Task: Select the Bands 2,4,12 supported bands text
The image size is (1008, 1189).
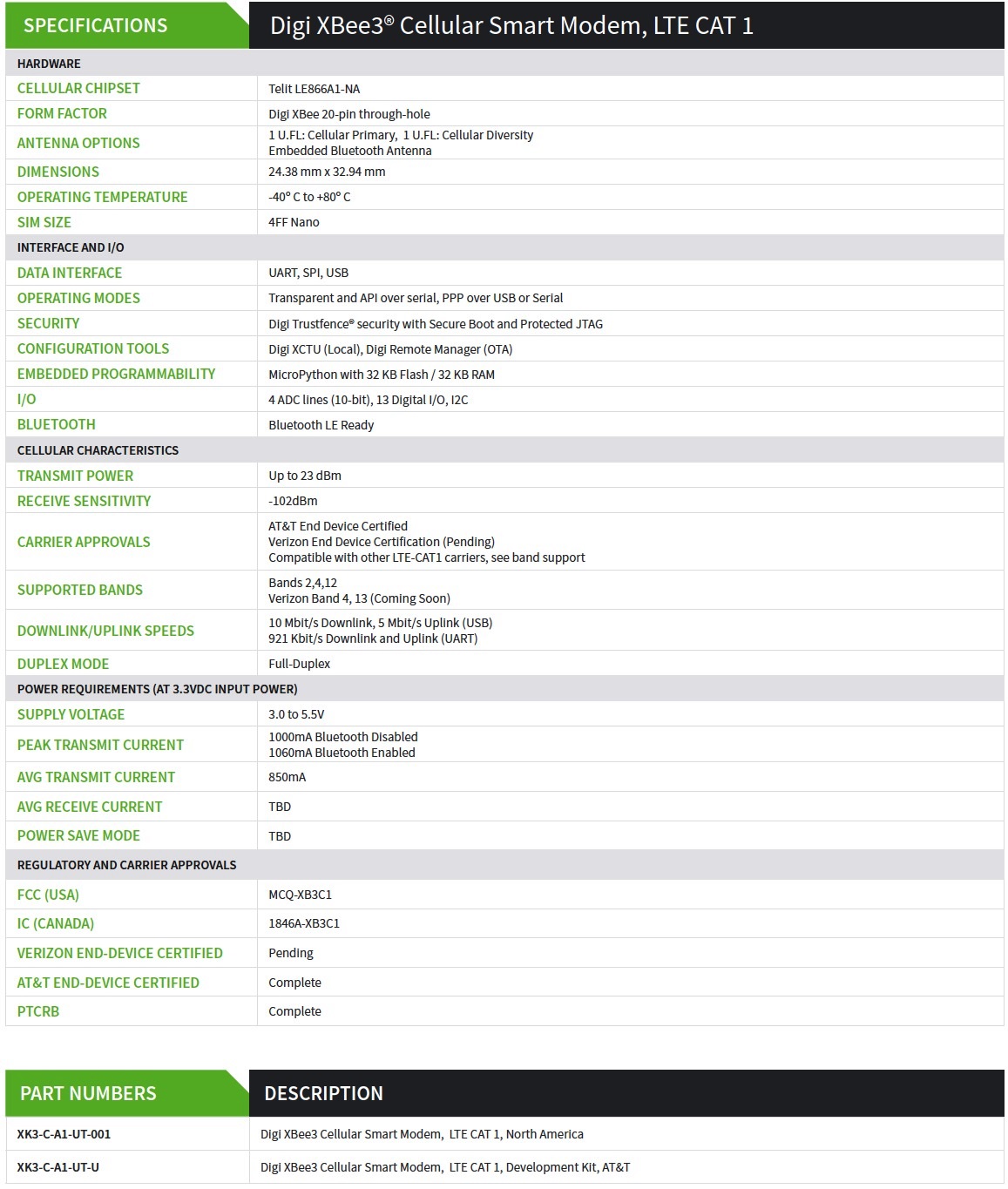Action: click(x=302, y=583)
